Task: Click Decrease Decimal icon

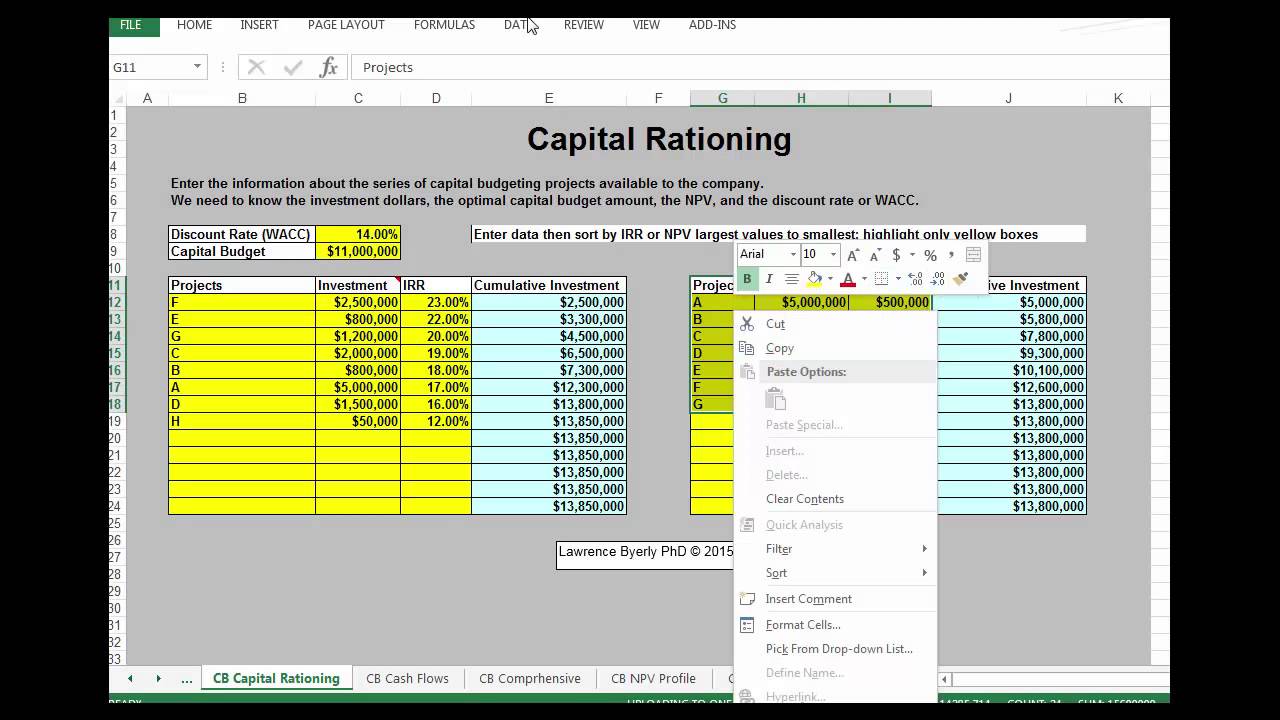Action: click(x=938, y=279)
